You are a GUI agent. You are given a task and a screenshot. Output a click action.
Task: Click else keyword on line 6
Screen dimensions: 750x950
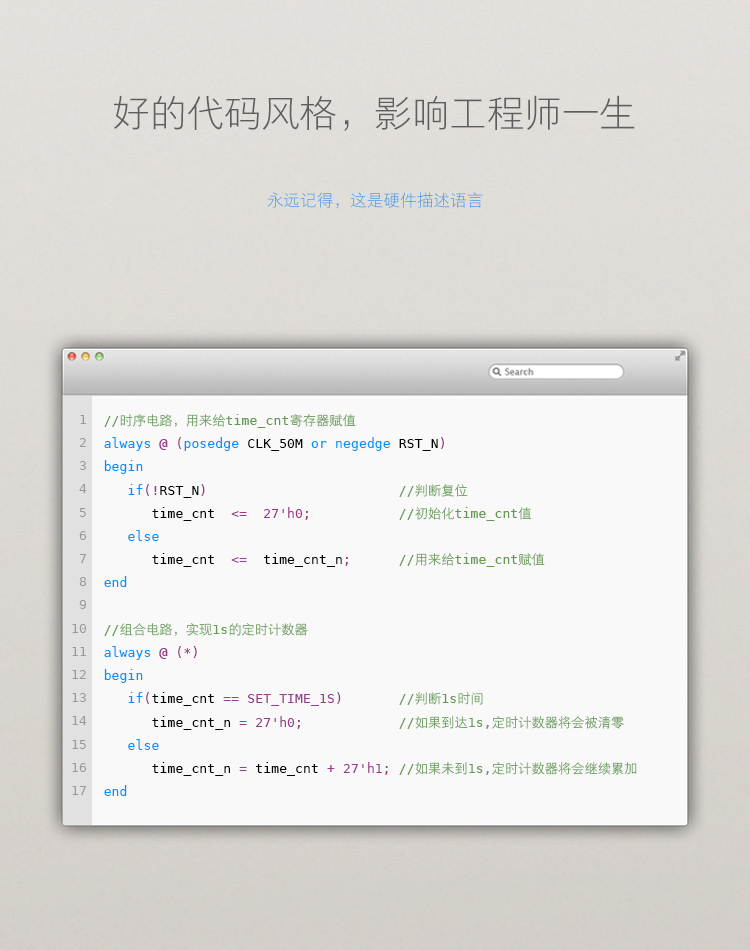144,536
